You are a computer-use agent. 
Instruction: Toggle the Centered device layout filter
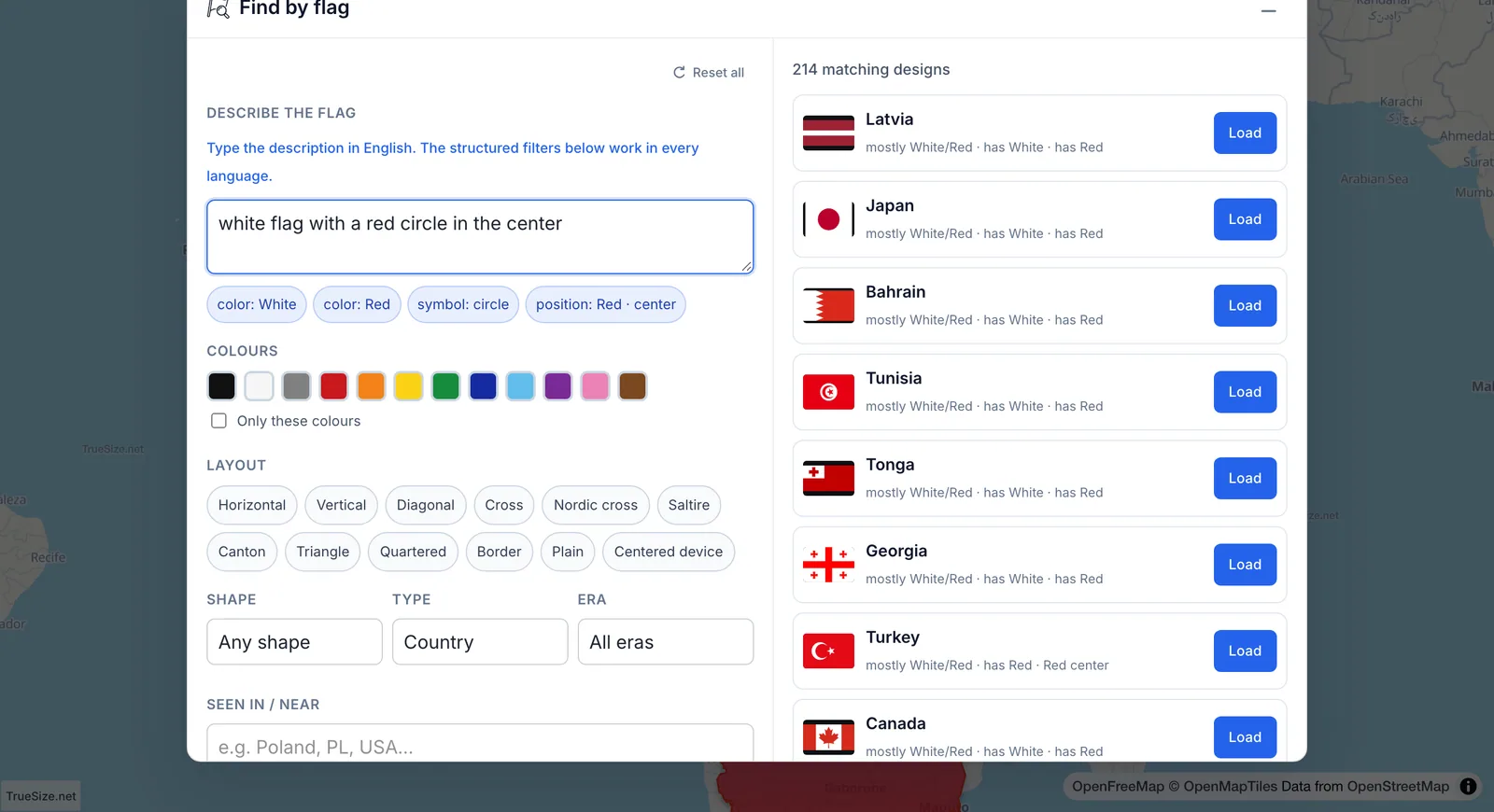669,552
